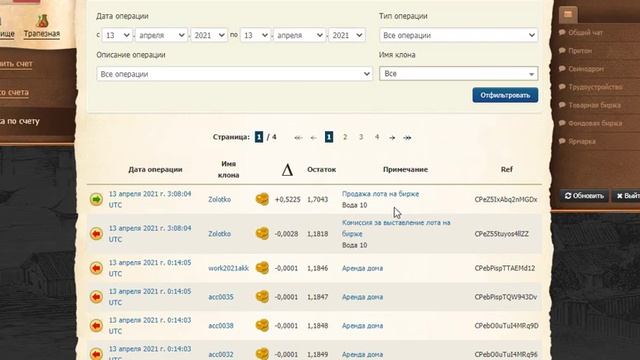Click gold coins icon in acc0038 row

(262, 325)
